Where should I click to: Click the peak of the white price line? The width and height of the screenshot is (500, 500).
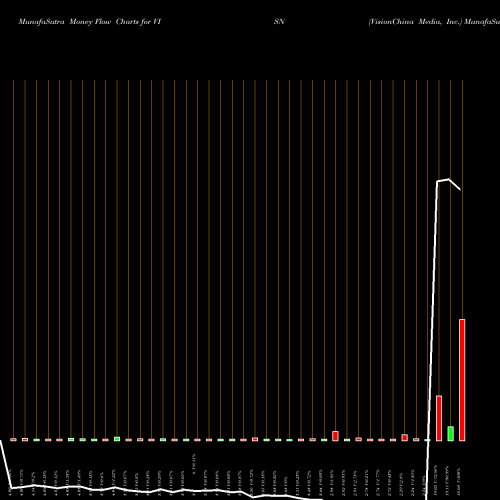(x=448, y=179)
